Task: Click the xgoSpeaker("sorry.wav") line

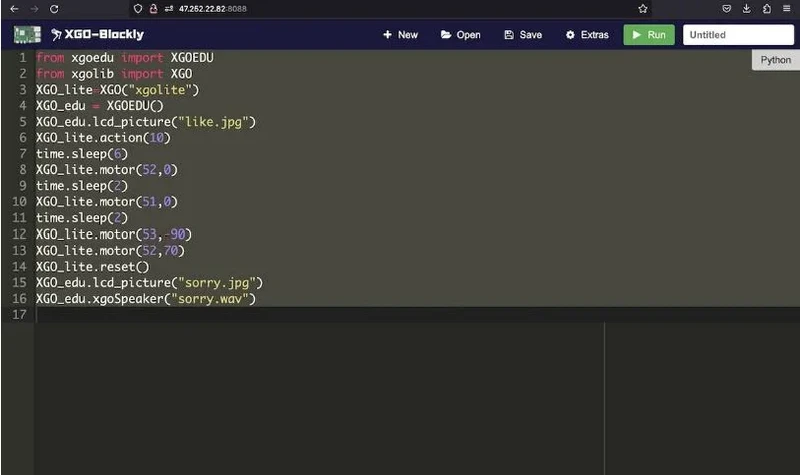Action: click(x=145, y=298)
